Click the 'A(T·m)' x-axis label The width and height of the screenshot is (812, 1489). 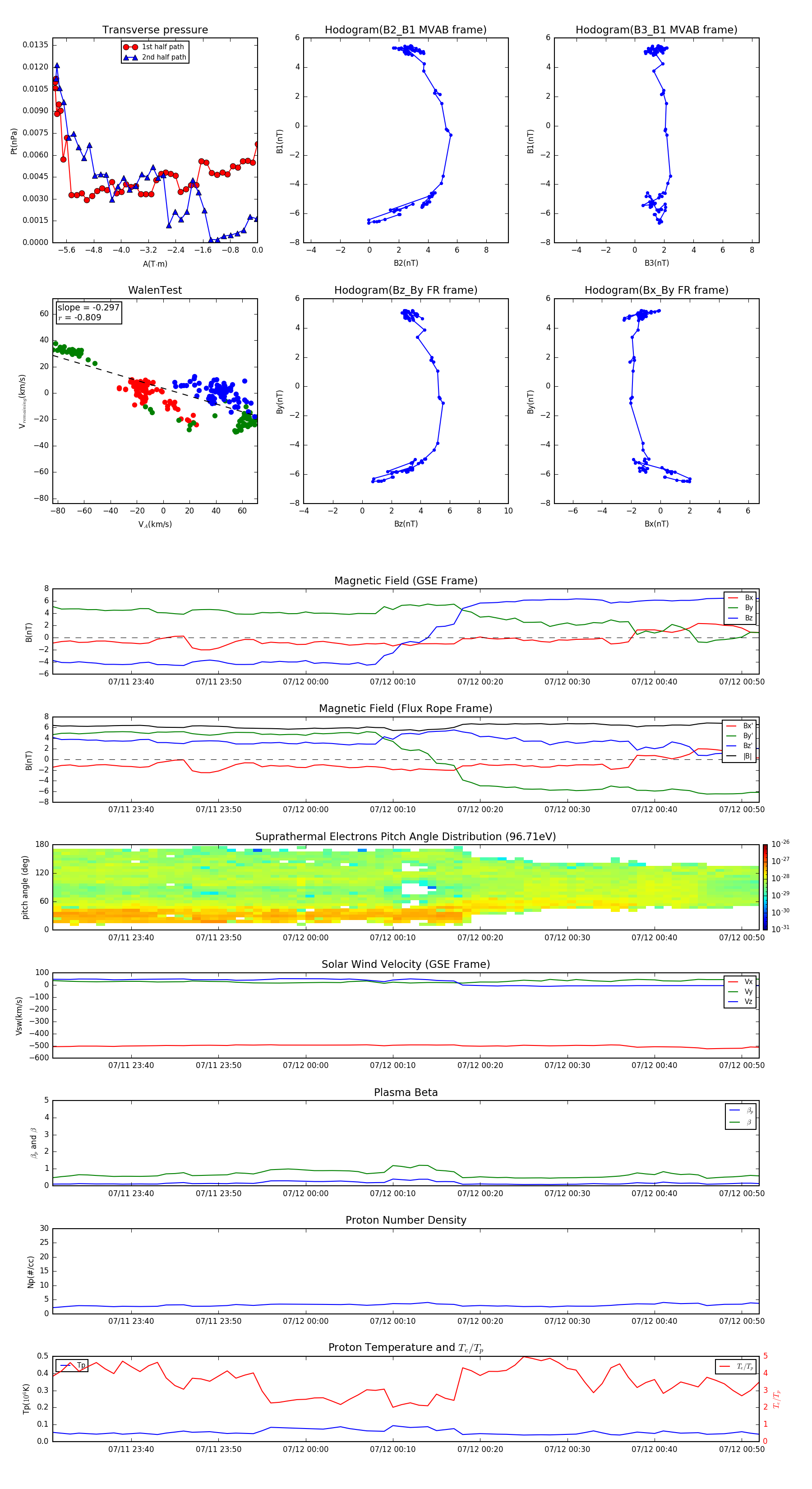pyautogui.click(x=155, y=264)
